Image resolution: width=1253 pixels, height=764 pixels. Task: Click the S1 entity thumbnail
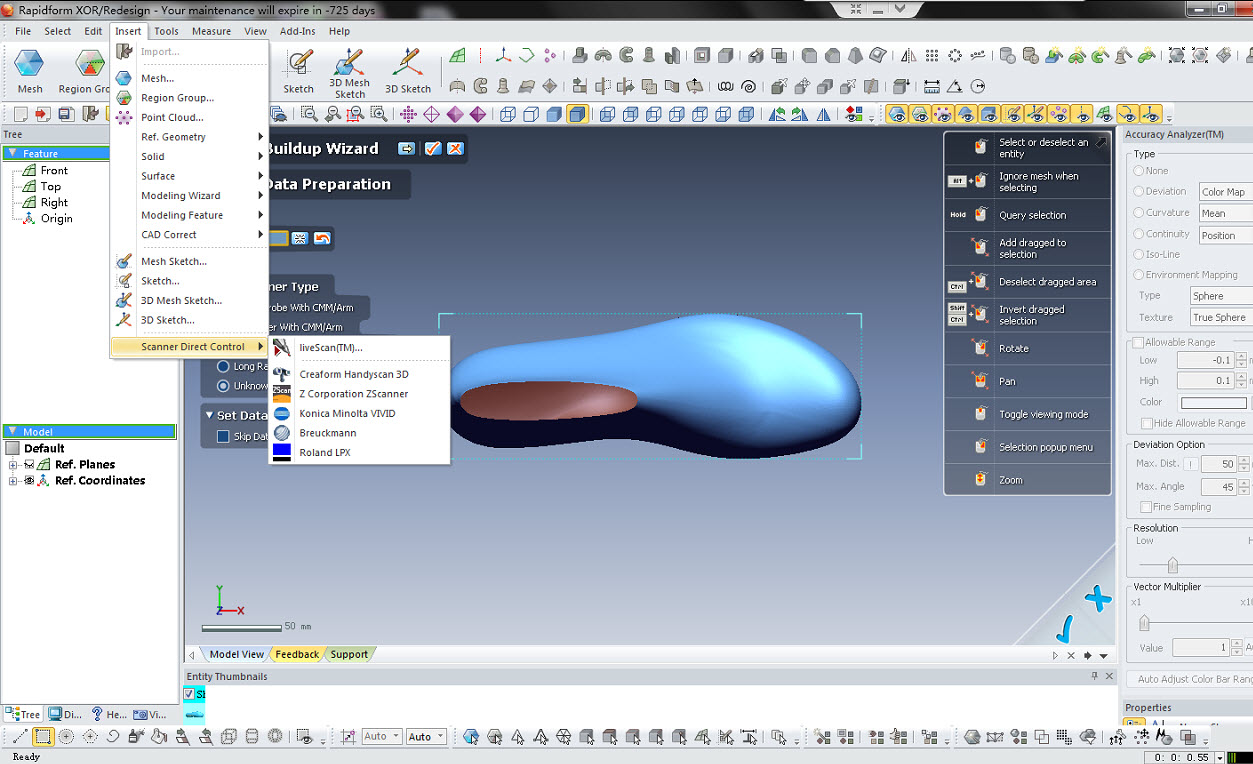195,704
